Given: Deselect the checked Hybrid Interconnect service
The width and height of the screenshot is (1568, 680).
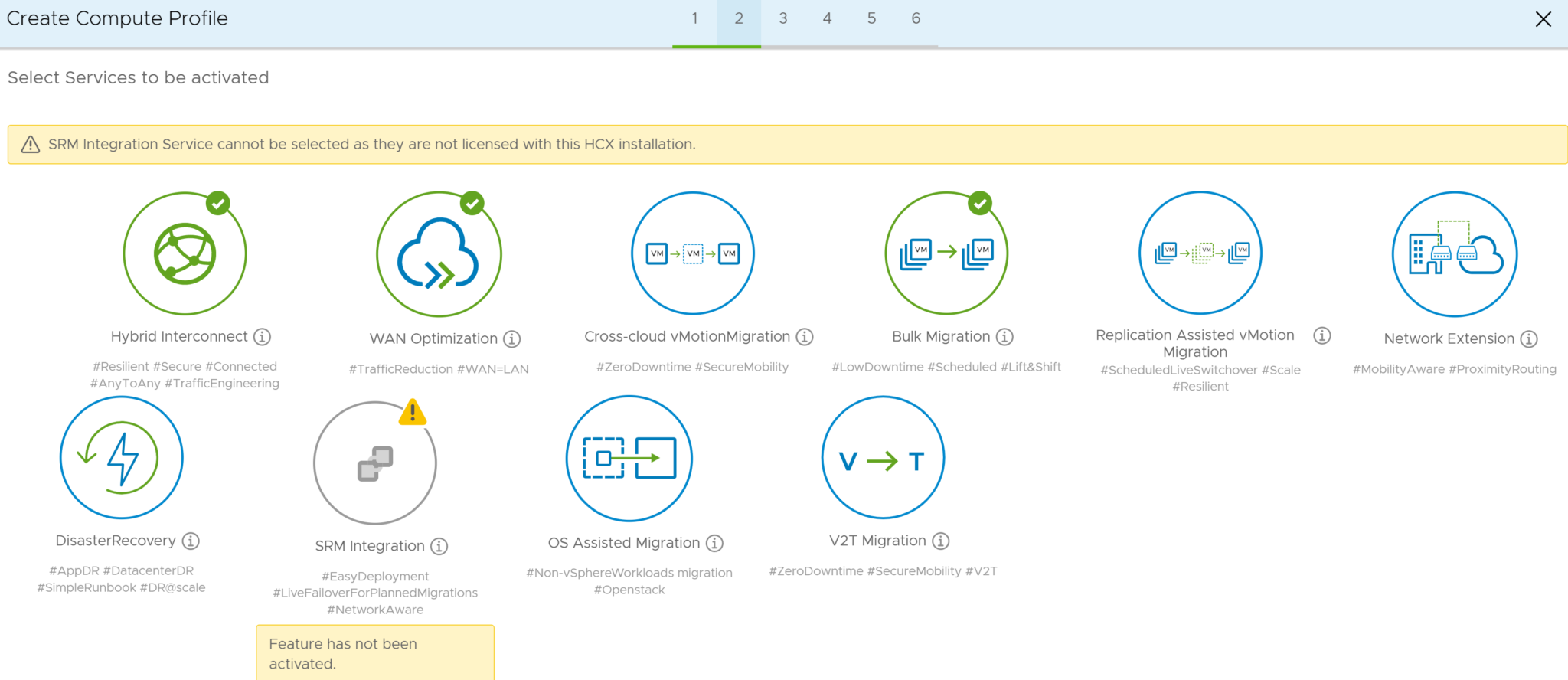Looking at the screenshot, I should pyautogui.click(x=185, y=253).
